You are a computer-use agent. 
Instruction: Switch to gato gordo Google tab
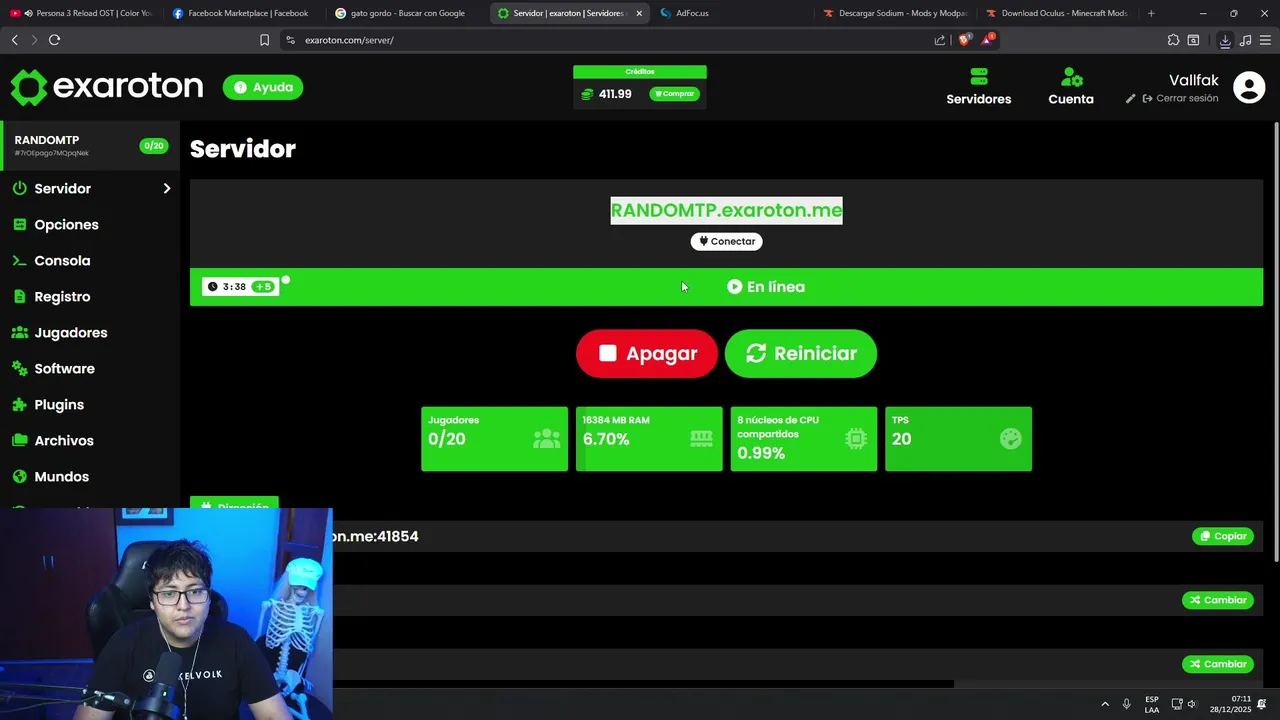(407, 13)
